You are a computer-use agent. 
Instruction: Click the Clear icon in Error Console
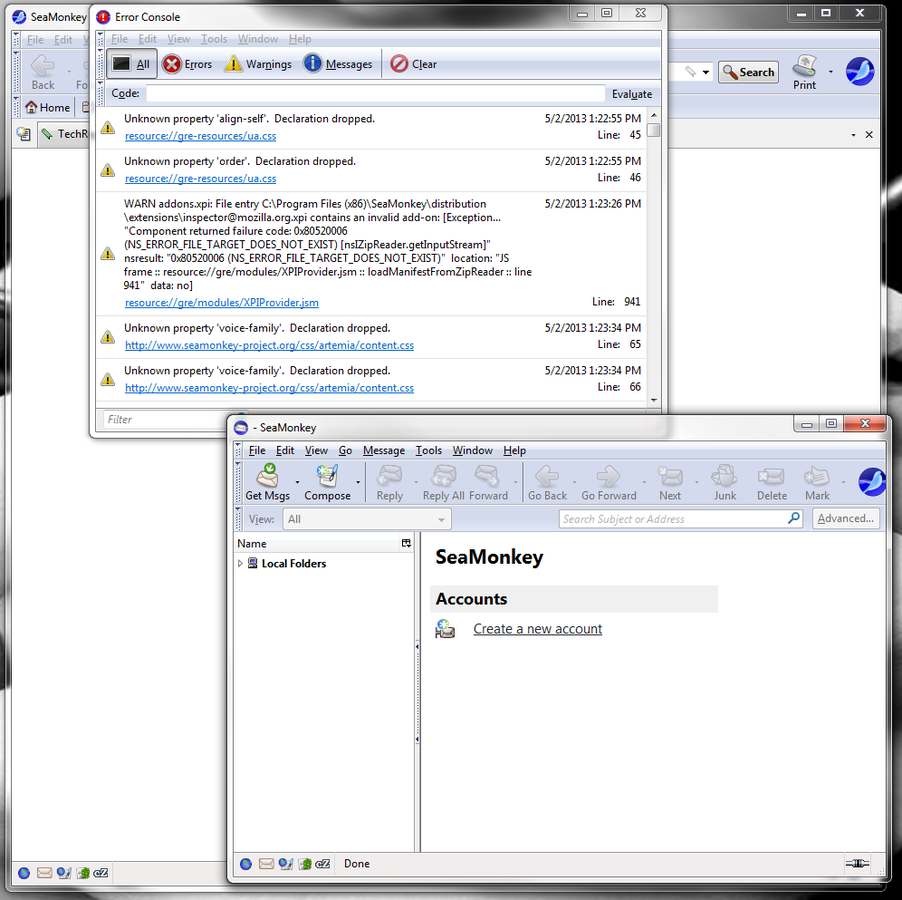(399, 64)
